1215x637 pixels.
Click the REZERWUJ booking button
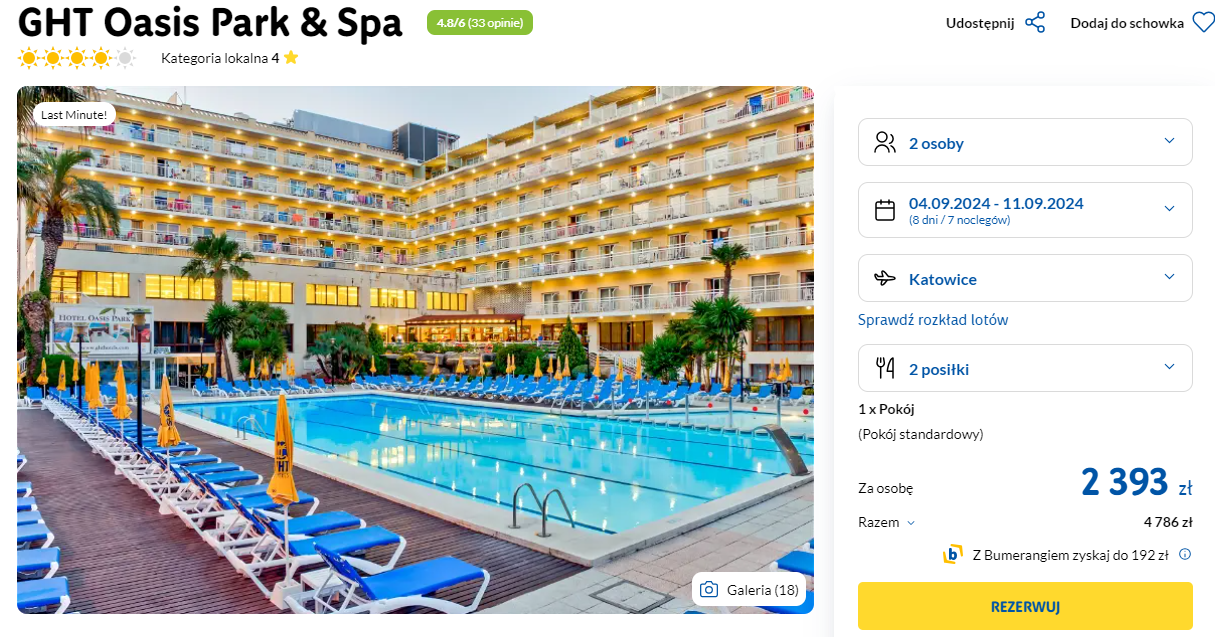click(x=1025, y=606)
